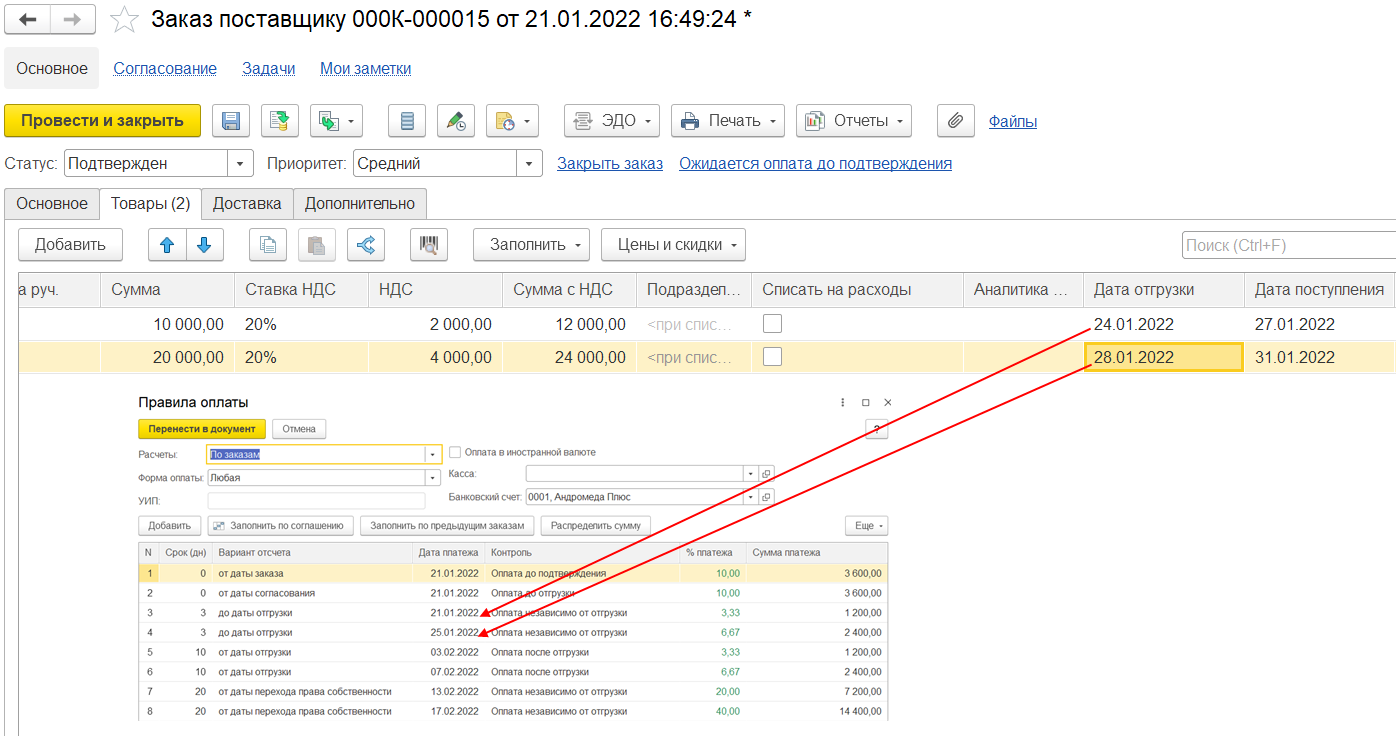The height and width of the screenshot is (736, 1396).
Task: Open the Печать dropdown menu
Action: pyautogui.click(x=728, y=121)
